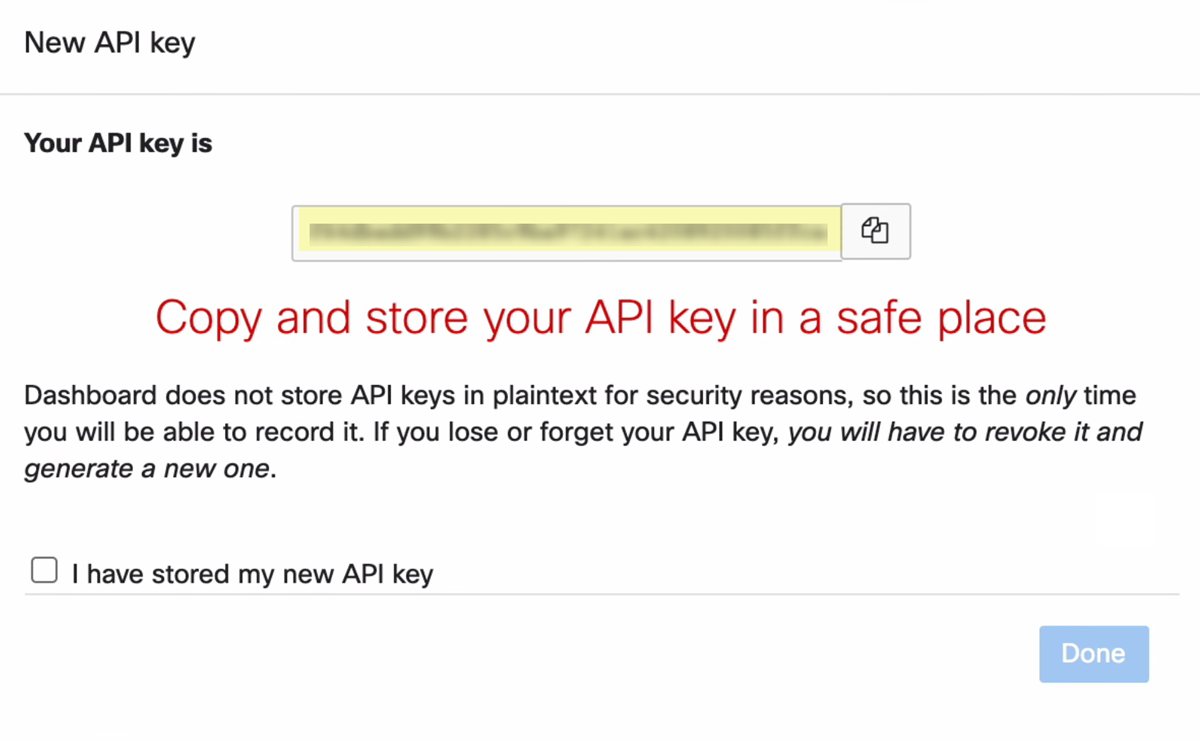The width and height of the screenshot is (1200, 741).
Task: Click the "Your API key is" label
Action: (x=118, y=143)
